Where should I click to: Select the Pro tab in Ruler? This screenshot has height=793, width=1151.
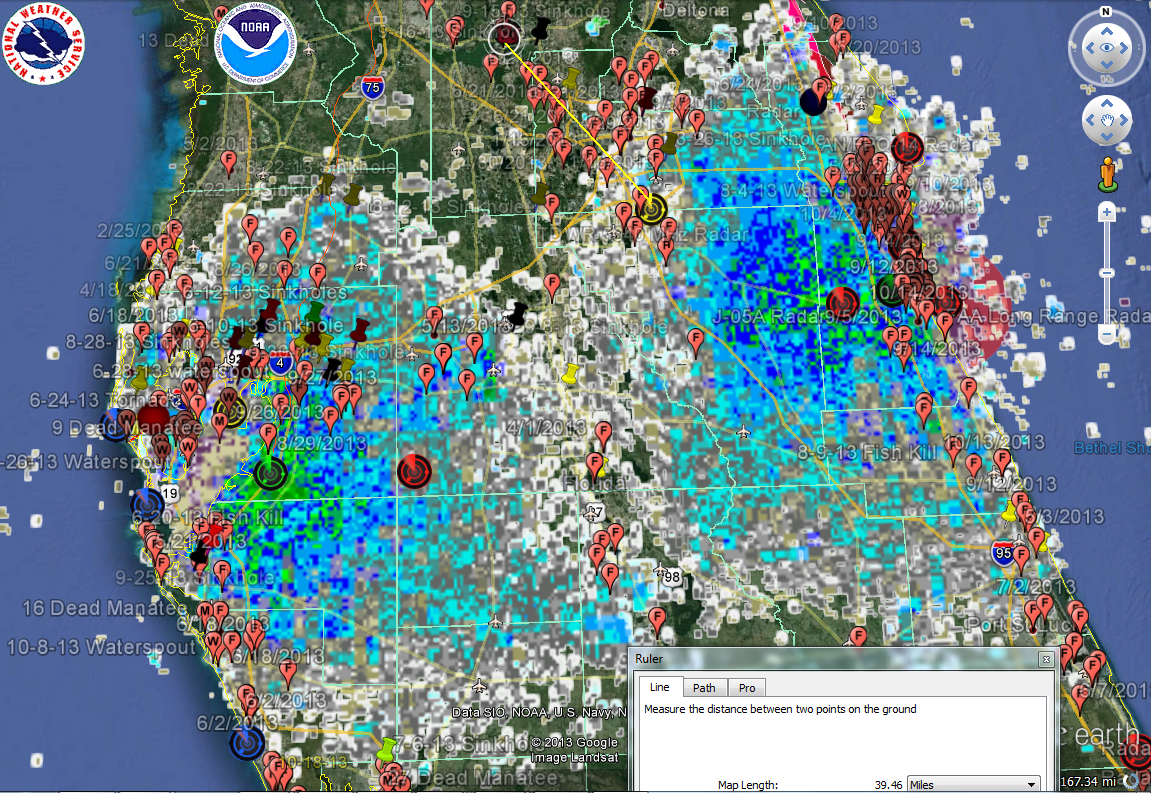746,687
